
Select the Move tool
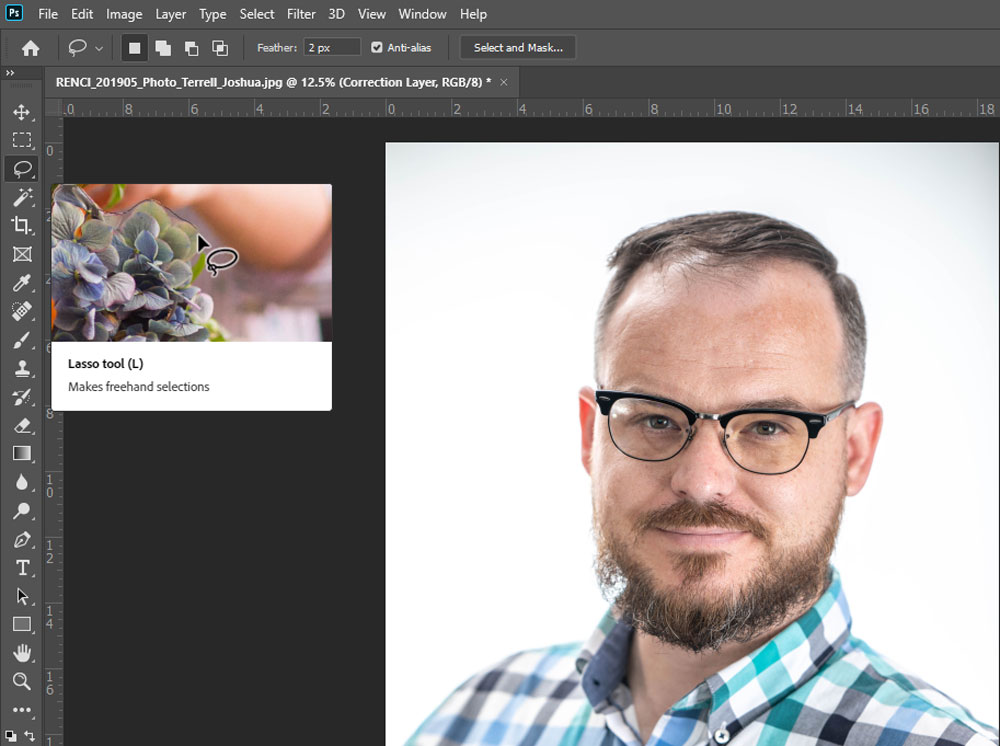tap(21, 112)
